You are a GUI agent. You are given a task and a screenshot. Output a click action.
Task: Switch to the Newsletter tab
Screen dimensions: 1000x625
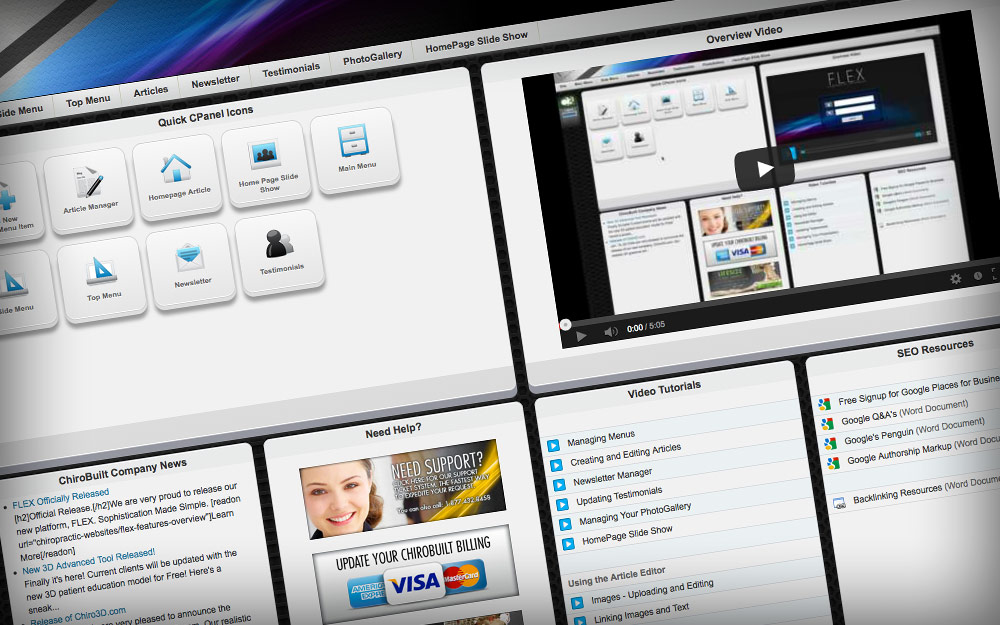[215, 82]
